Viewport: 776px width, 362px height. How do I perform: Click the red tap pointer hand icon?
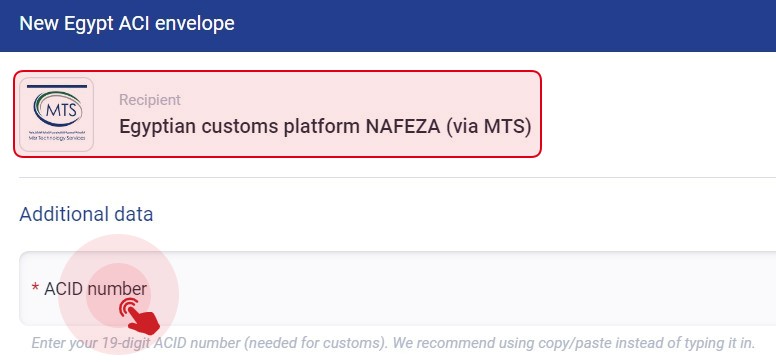click(x=140, y=316)
